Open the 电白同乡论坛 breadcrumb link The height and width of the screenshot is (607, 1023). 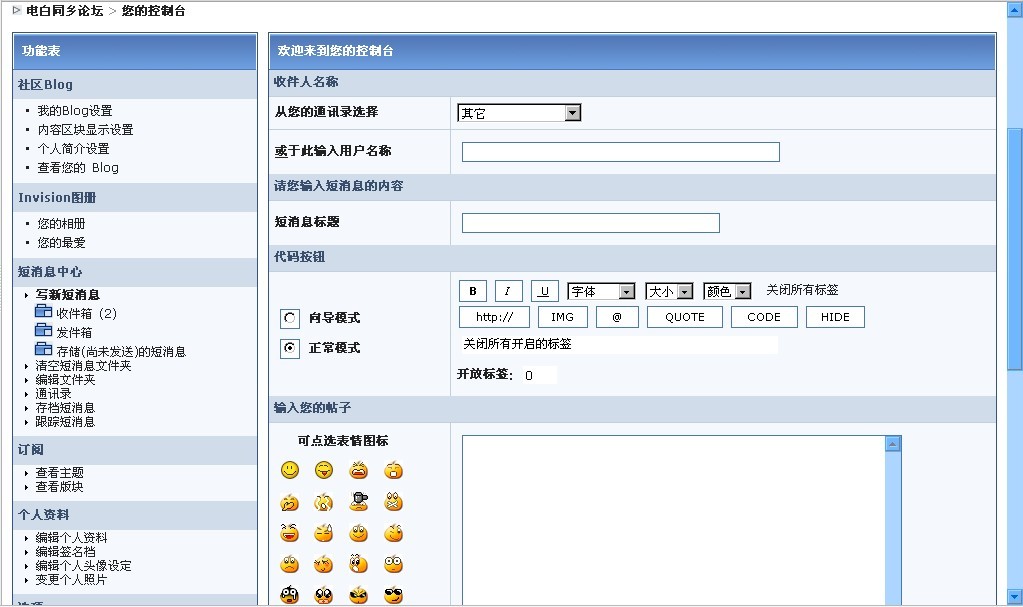[x=64, y=12]
